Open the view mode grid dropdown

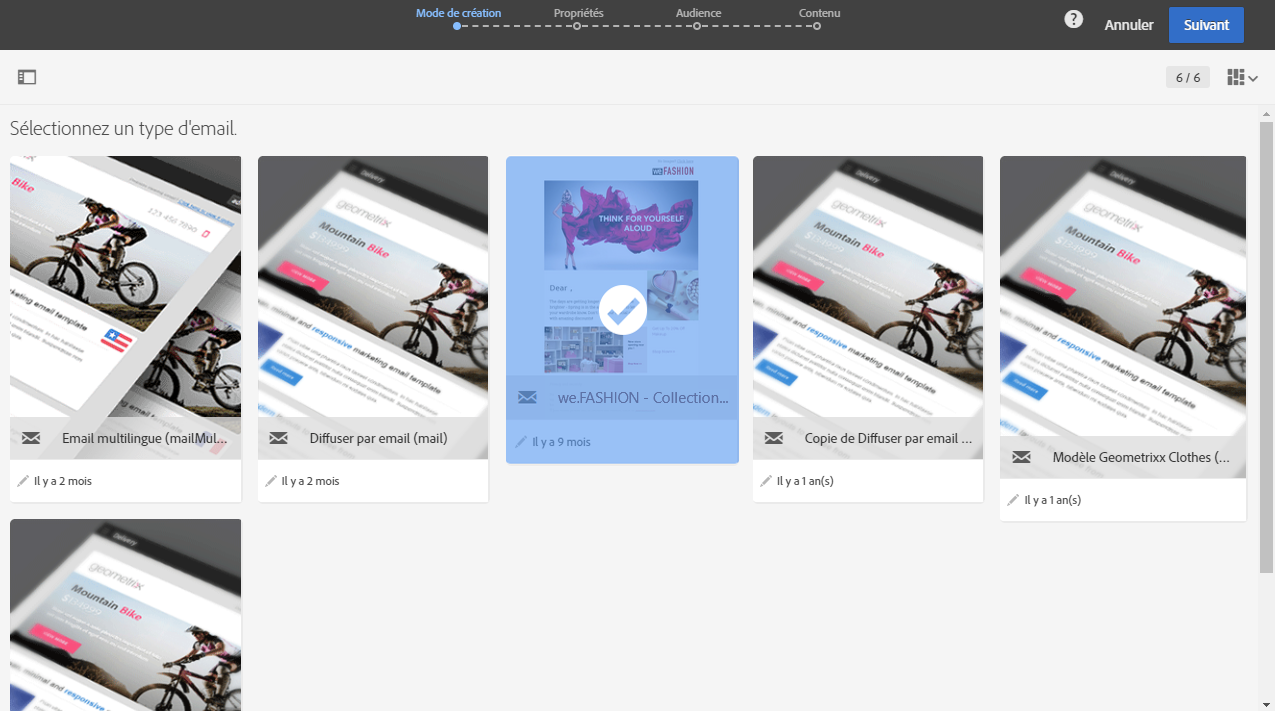pyautogui.click(x=1242, y=77)
